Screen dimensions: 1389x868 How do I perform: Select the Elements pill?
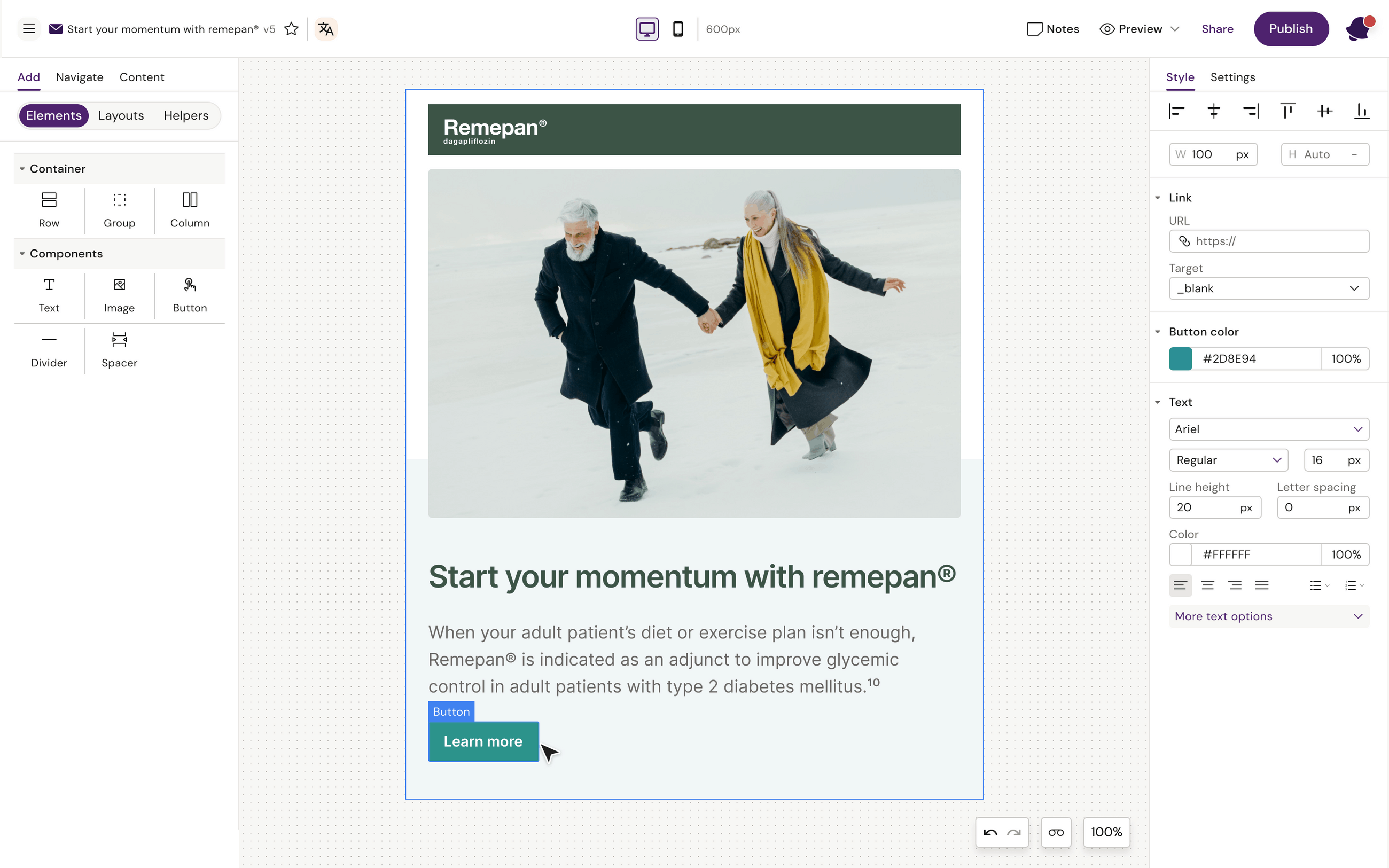coord(53,115)
